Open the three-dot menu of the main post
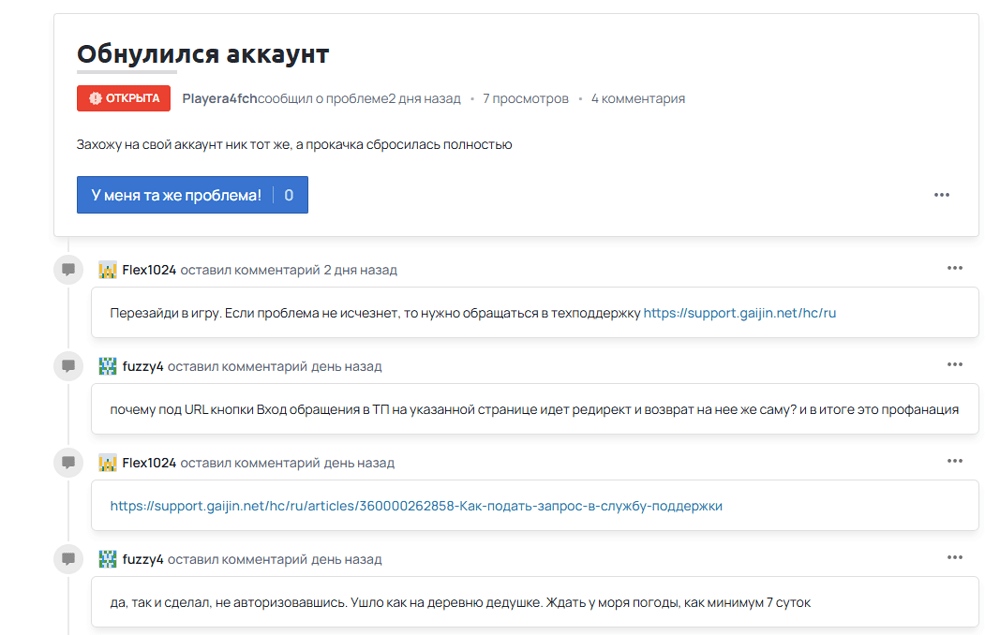This screenshot has height=635, width=1000. tap(941, 195)
